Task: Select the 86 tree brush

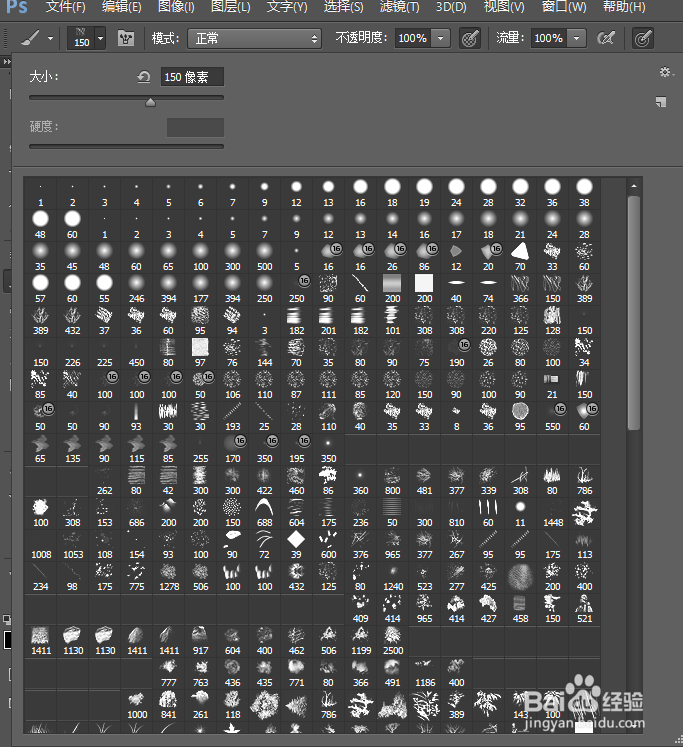Action: tap(328, 481)
